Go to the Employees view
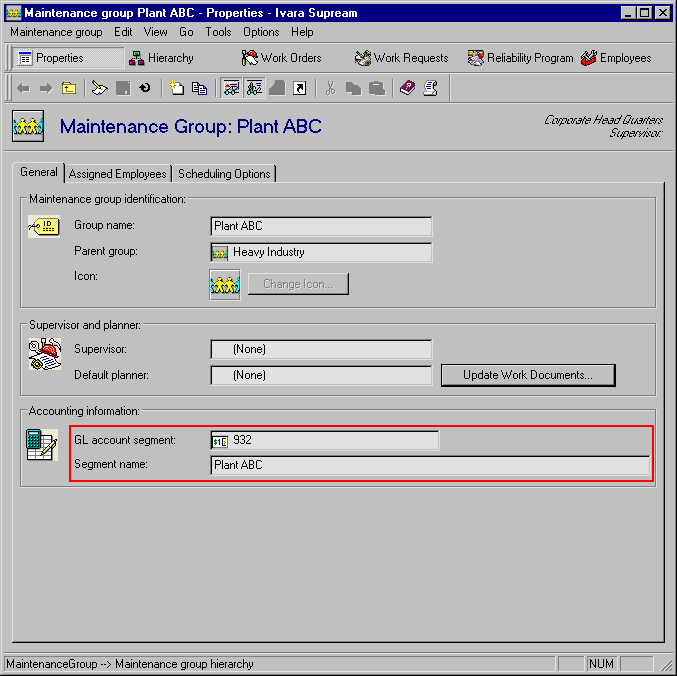Viewport: 677px width, 676px height. [616, 58]
